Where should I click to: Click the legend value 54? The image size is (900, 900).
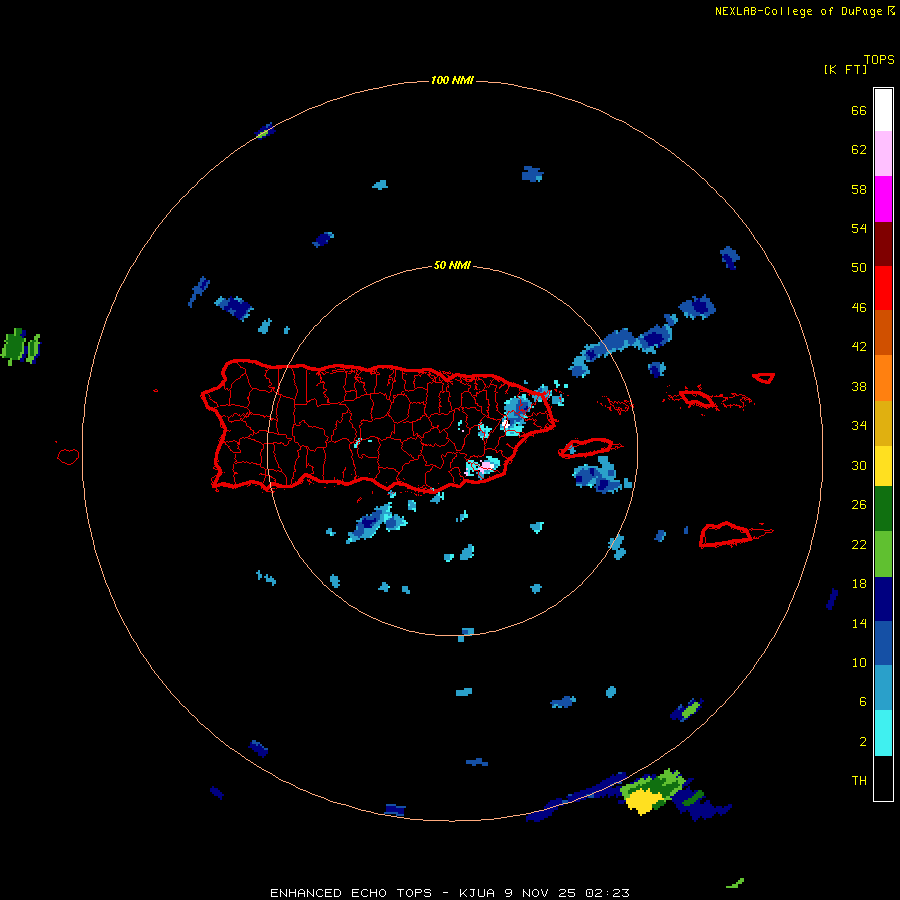[x=859, y=228]
